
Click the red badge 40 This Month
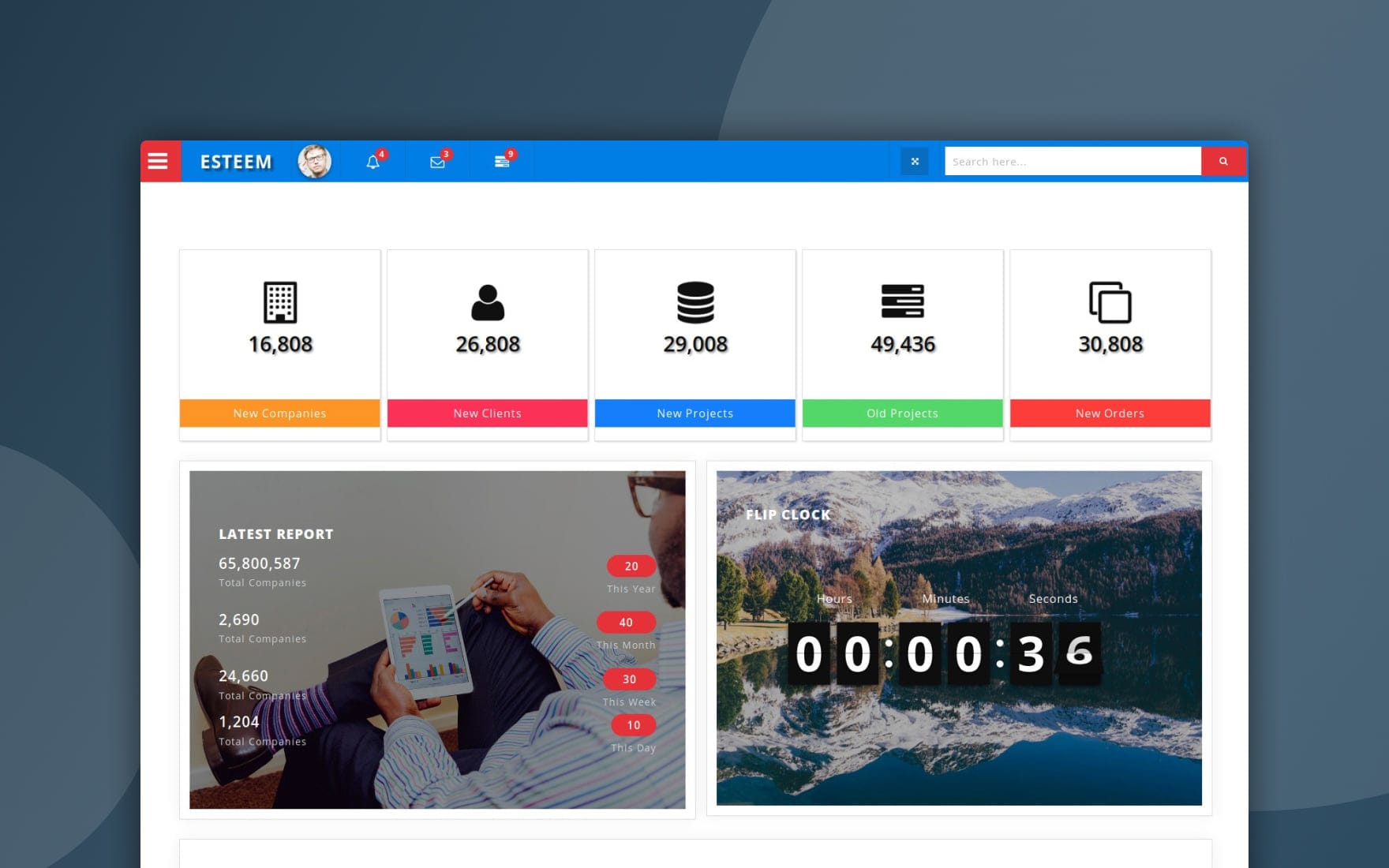tap(626, 622)
